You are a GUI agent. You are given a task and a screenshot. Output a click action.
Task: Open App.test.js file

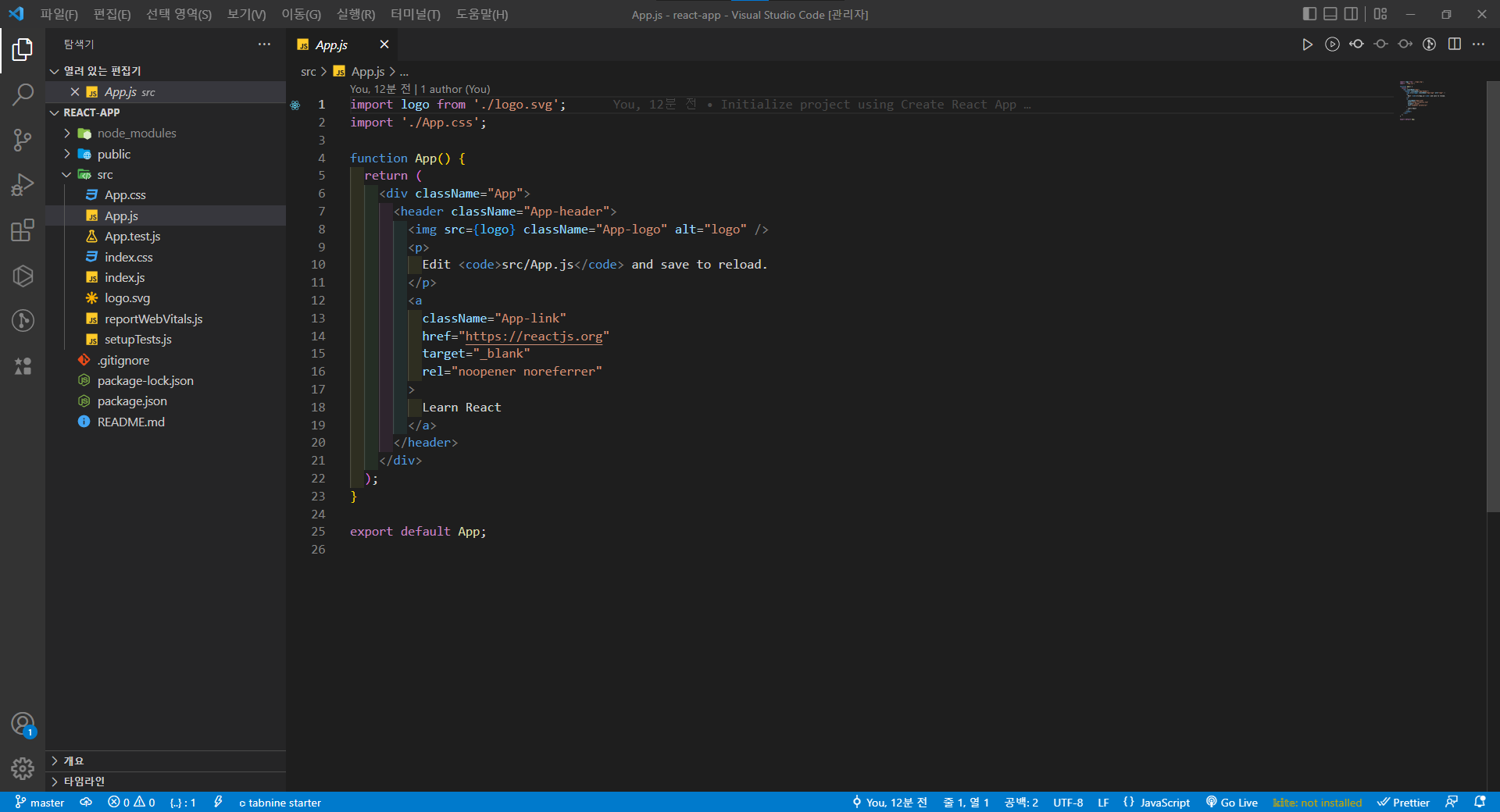tap(166, 237)
